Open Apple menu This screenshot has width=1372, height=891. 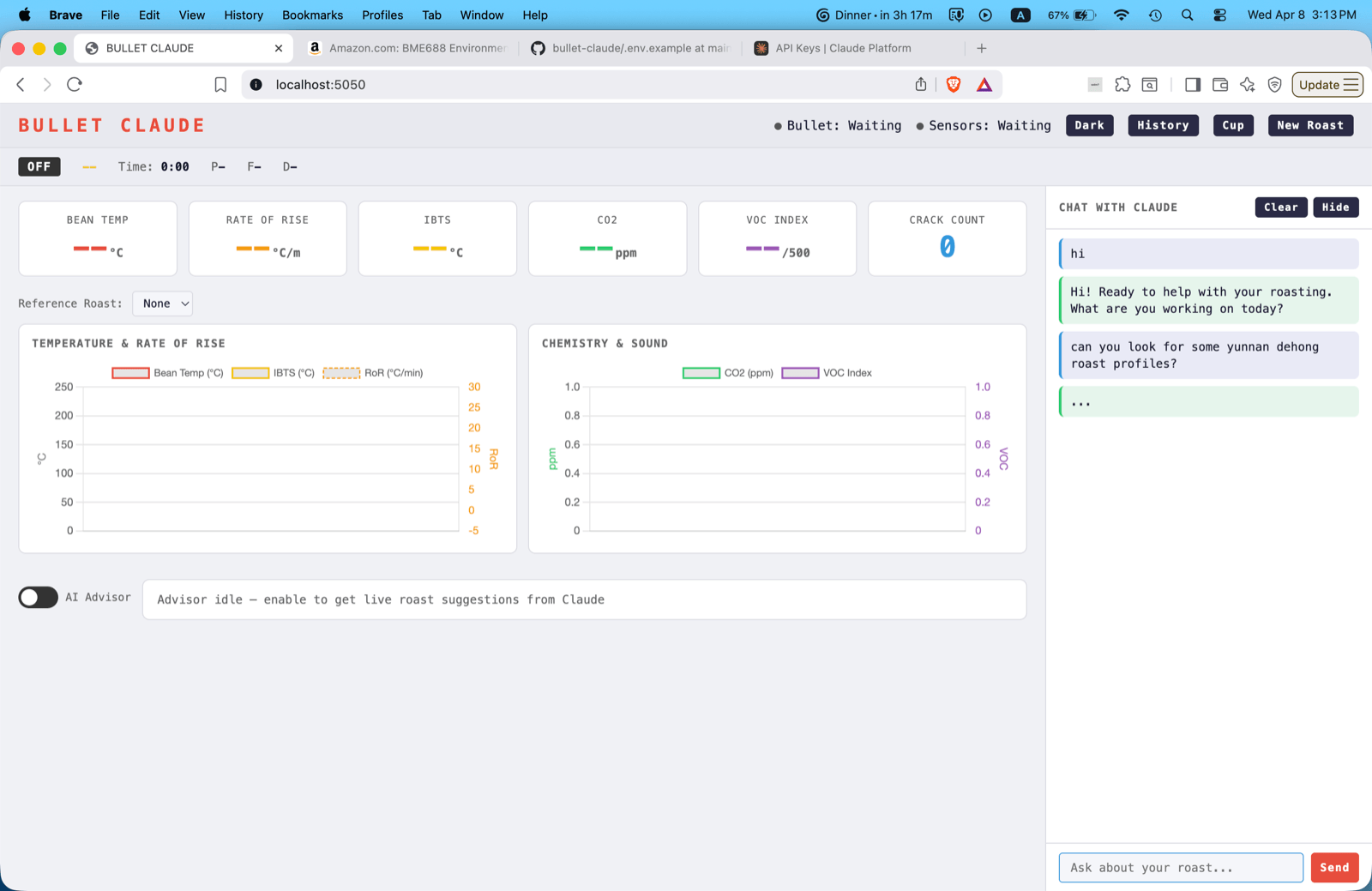click(x=24, y=15)
